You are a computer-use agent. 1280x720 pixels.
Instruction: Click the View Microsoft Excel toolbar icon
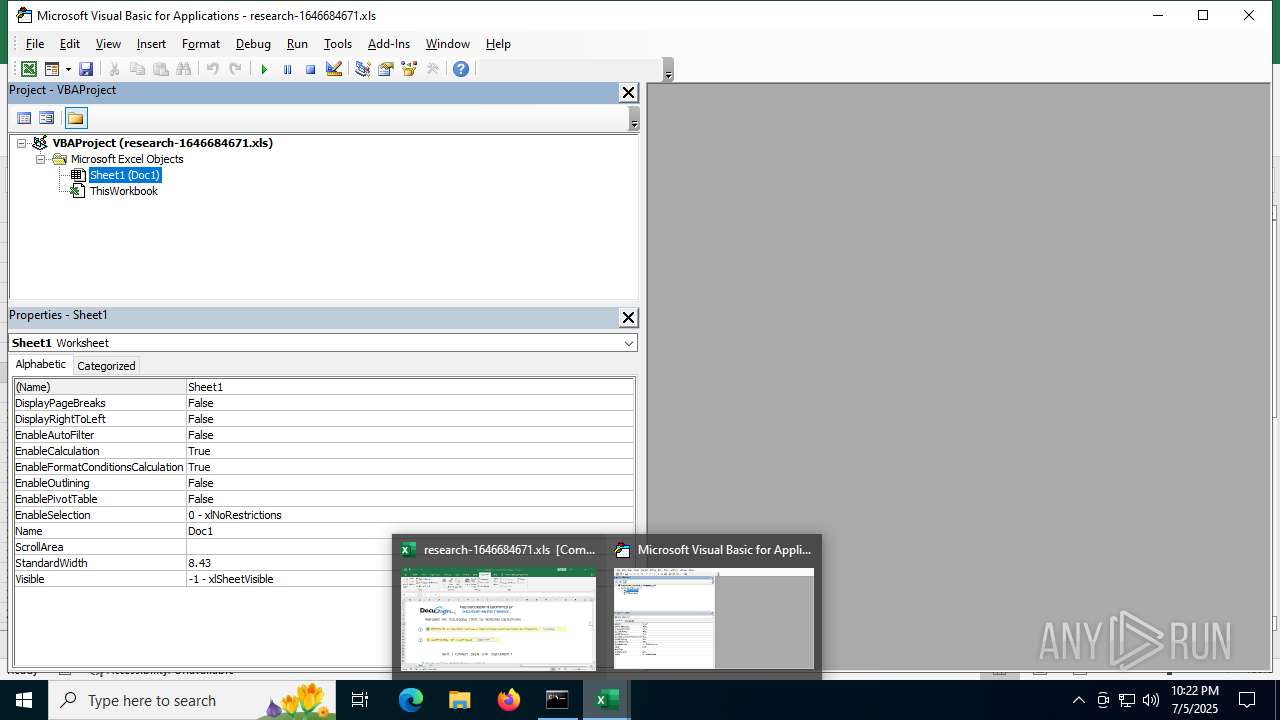pos(29,69)
